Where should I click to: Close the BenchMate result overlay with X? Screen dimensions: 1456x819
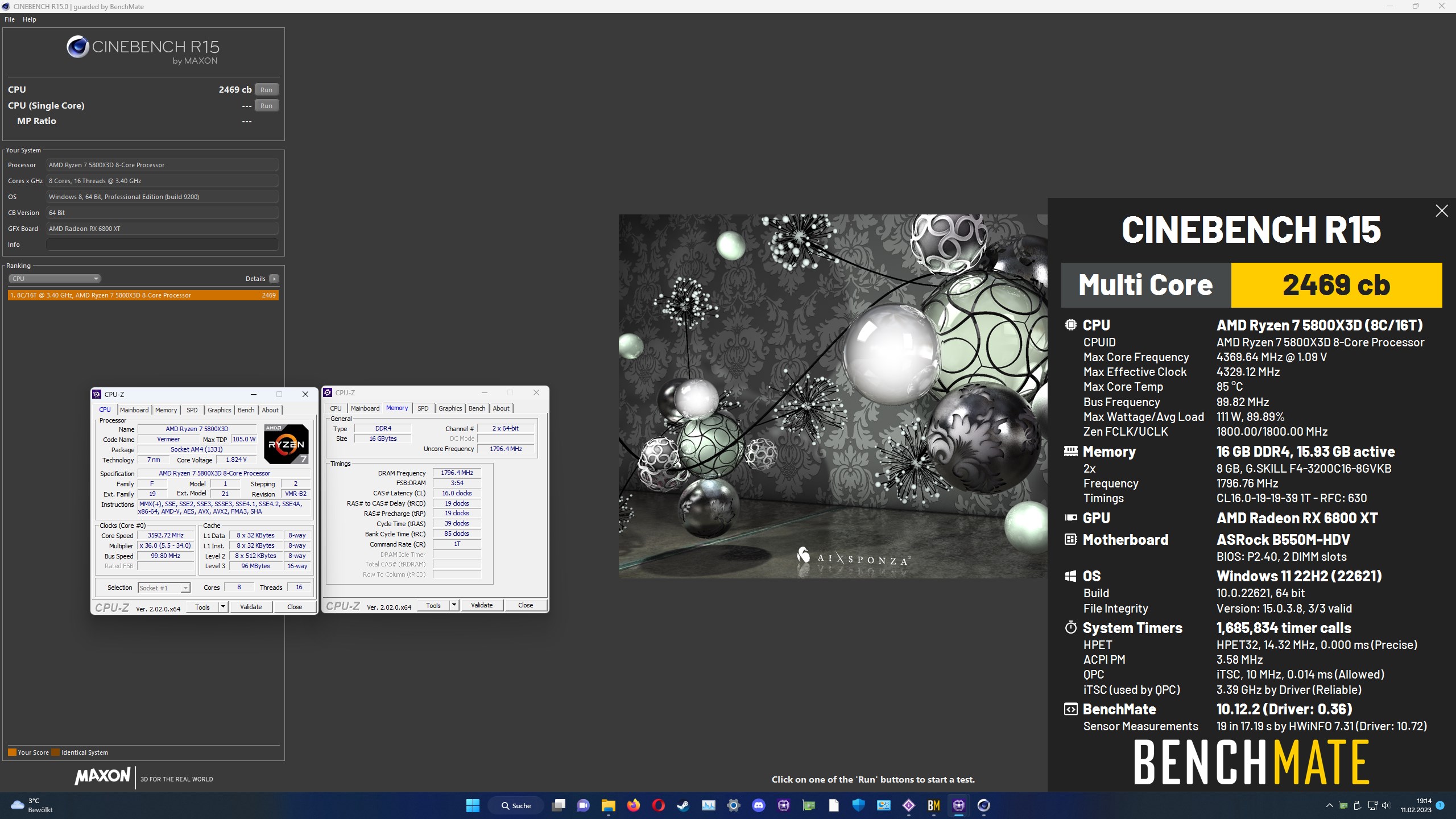pyautogui.click(x=1441, y=211)
